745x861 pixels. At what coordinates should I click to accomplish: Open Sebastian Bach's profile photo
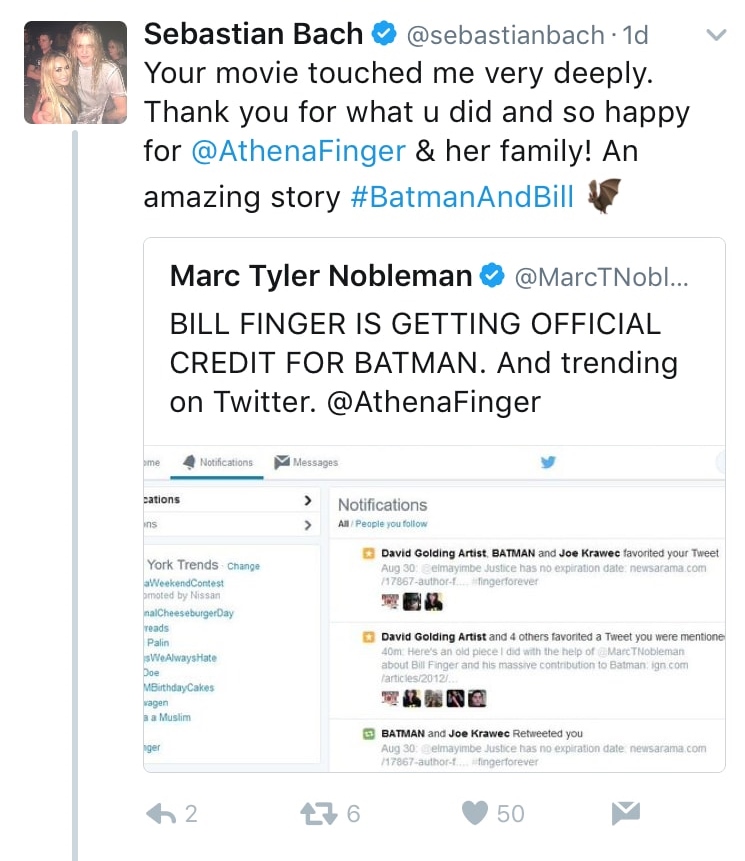point(76,73)
